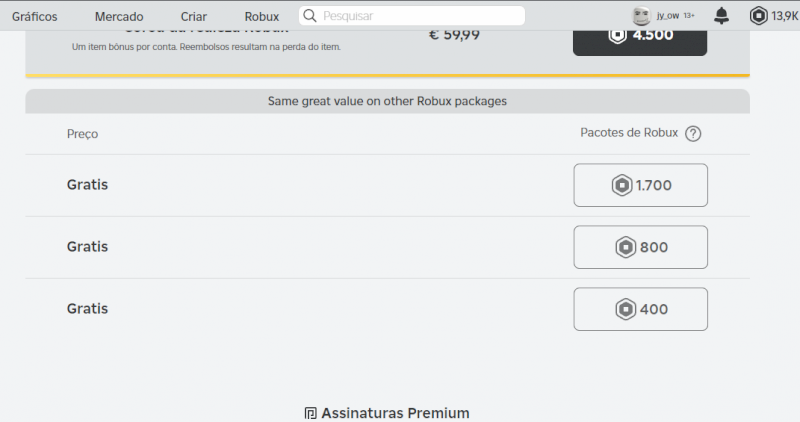Click the Same great value banner
The image size is (800, 422).
[x=387, y=101]
